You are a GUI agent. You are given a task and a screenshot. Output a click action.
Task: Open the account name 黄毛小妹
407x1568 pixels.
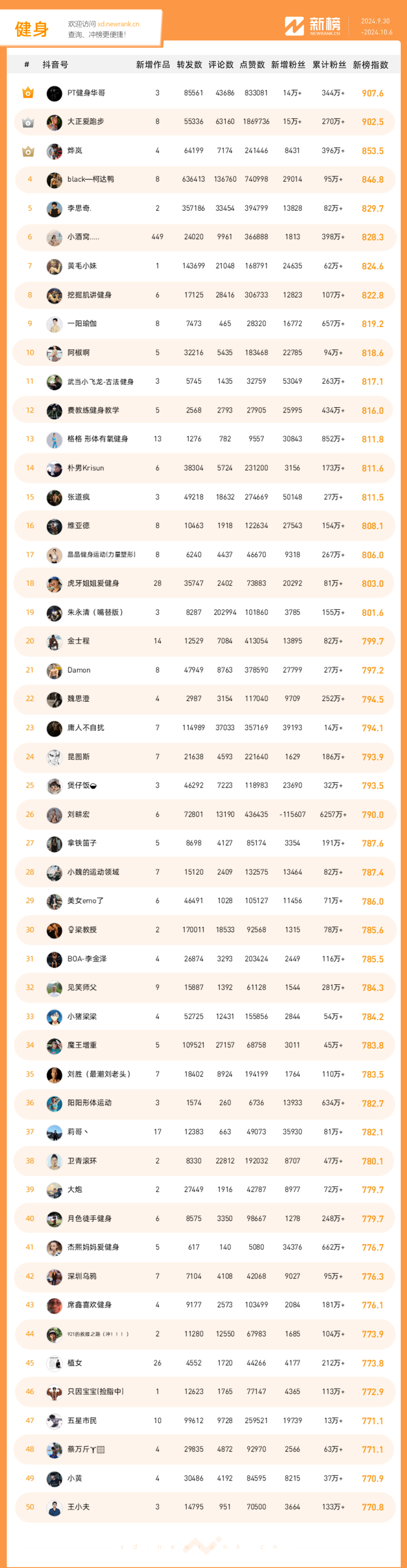coord(82,266)
